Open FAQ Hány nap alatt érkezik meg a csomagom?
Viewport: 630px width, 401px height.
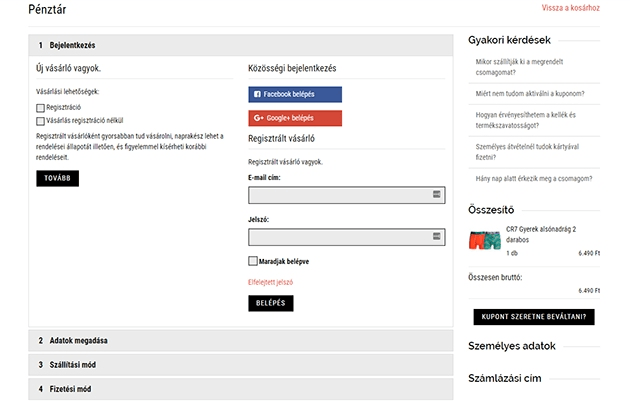pyautogui.click(x=534, y=179)
